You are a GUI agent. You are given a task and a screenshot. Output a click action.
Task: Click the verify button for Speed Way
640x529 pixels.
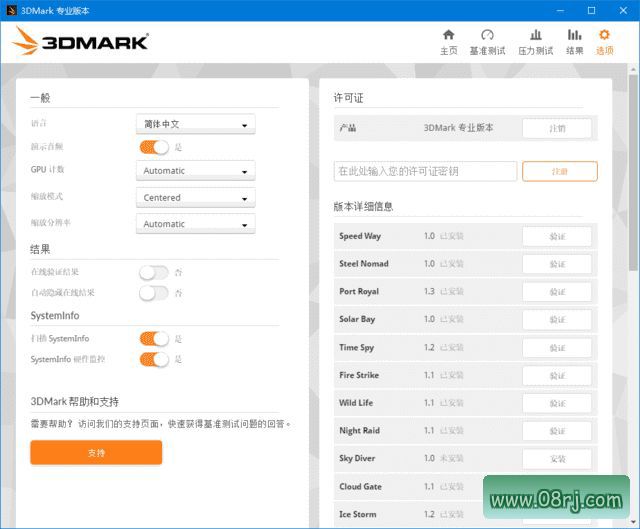[x=557, y=236]
